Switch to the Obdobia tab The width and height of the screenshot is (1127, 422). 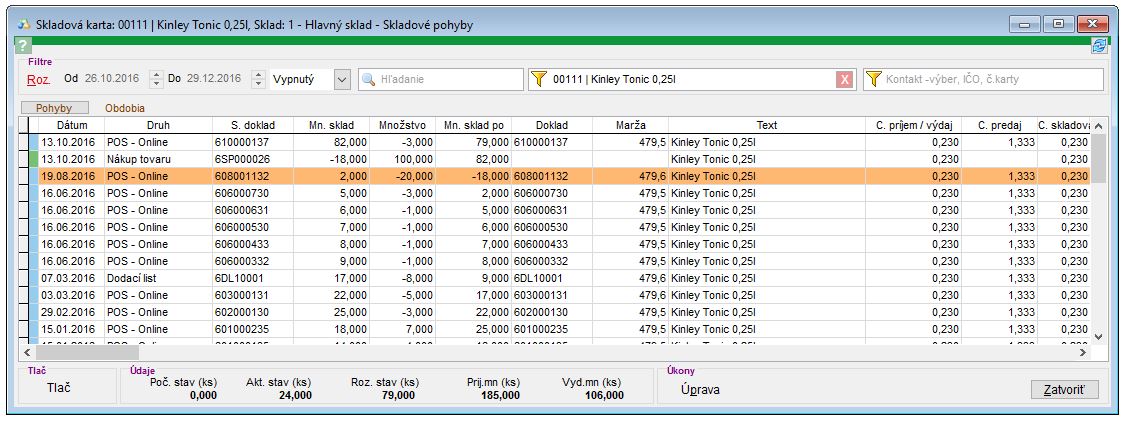(125, 107)
